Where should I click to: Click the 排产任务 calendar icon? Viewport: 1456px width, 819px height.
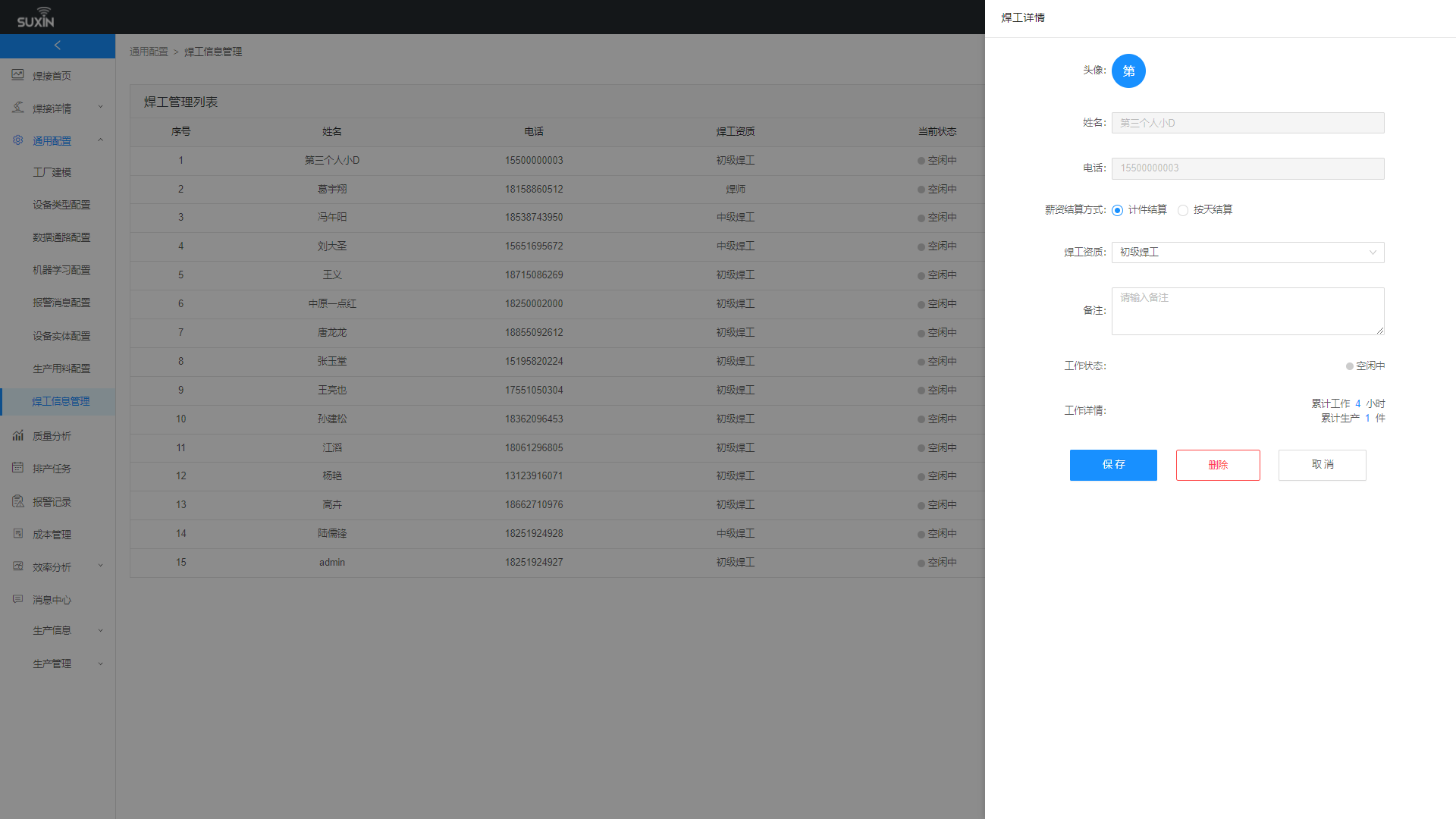(17, 468)
